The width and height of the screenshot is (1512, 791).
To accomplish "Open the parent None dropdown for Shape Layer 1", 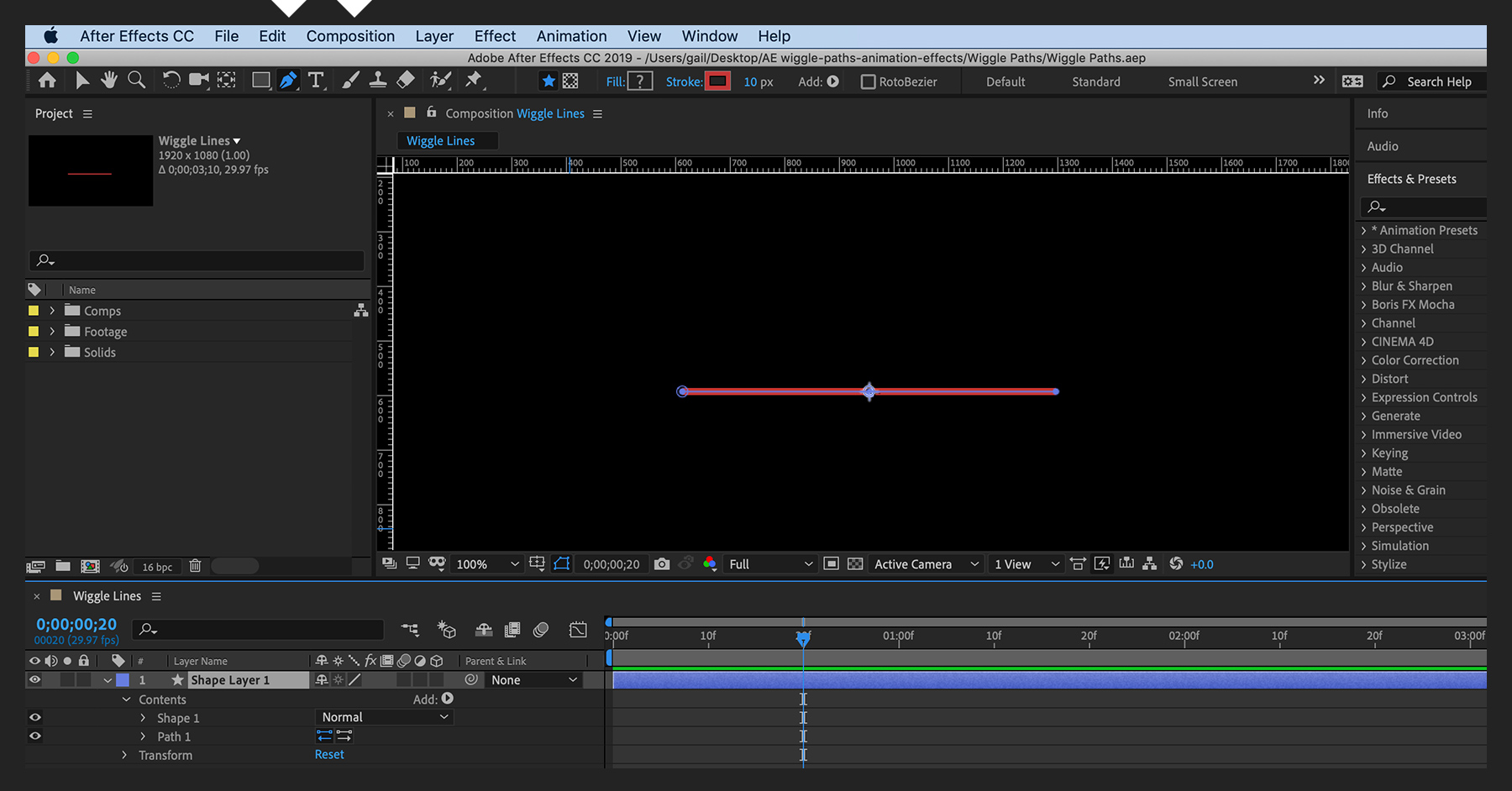I will click(533, 679).
